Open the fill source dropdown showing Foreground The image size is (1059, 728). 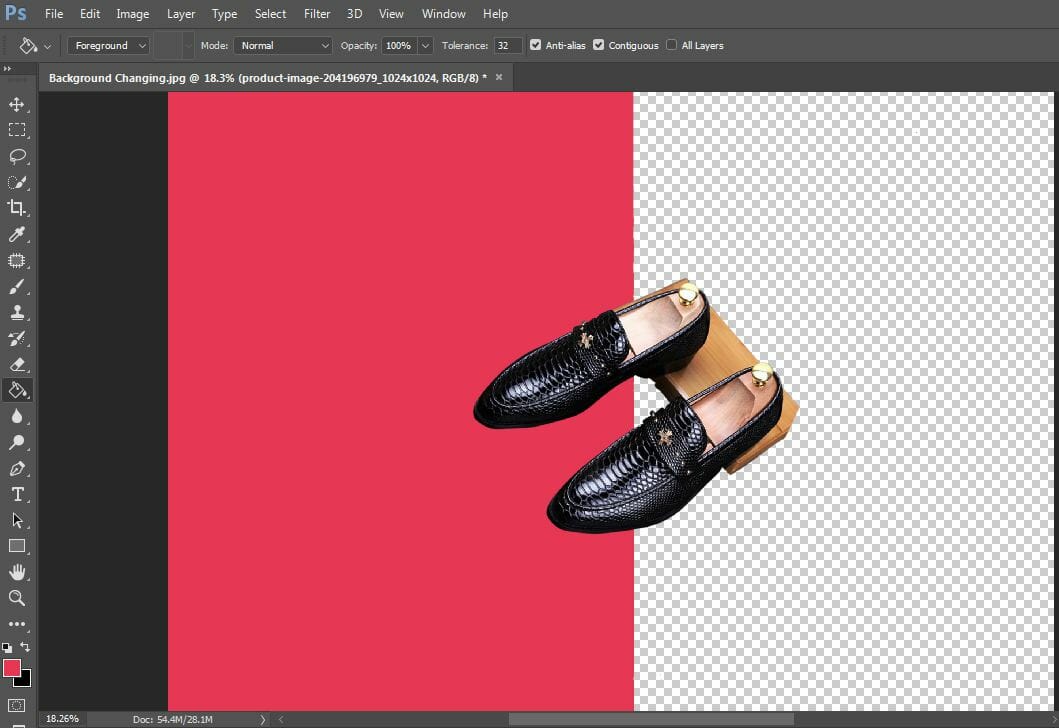(x=108, y=45)
